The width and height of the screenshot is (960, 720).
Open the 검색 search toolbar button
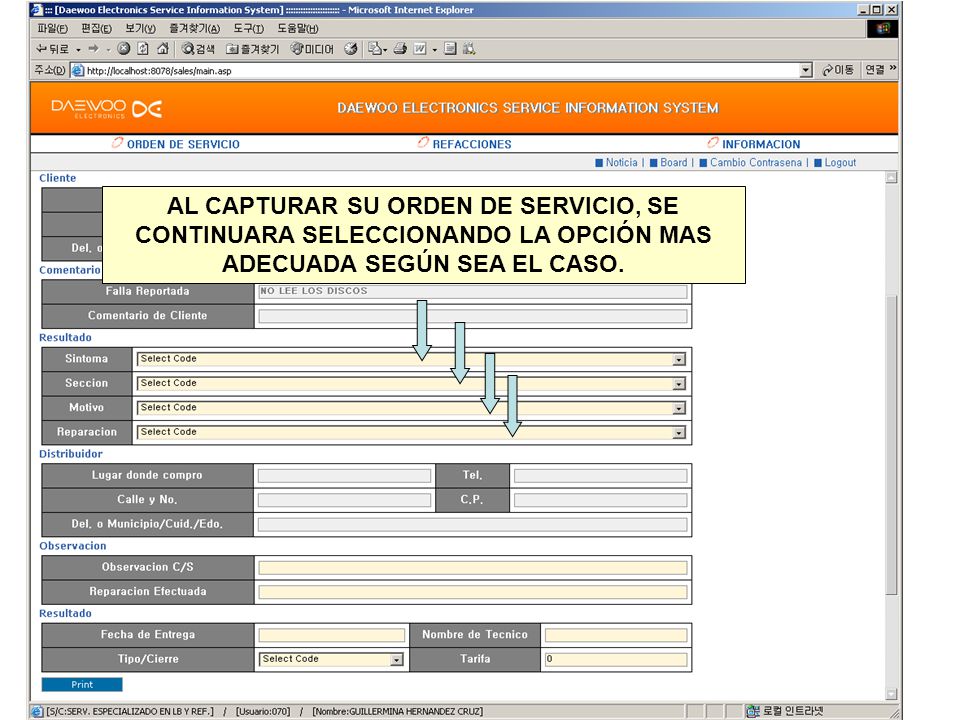[198, 49]
